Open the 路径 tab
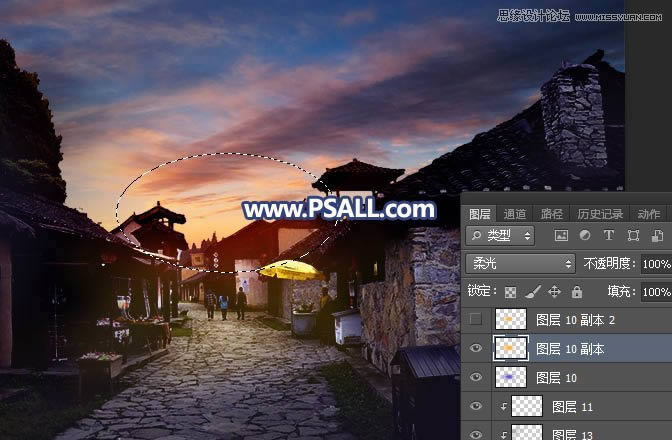Viewport: 672px width, 440px height. (x=551, y=214)
